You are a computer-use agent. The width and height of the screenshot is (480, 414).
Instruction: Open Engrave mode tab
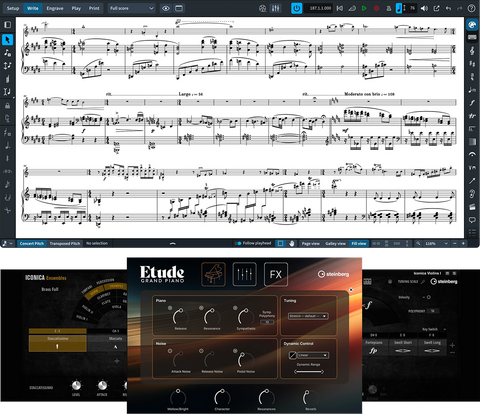(55, 8)
